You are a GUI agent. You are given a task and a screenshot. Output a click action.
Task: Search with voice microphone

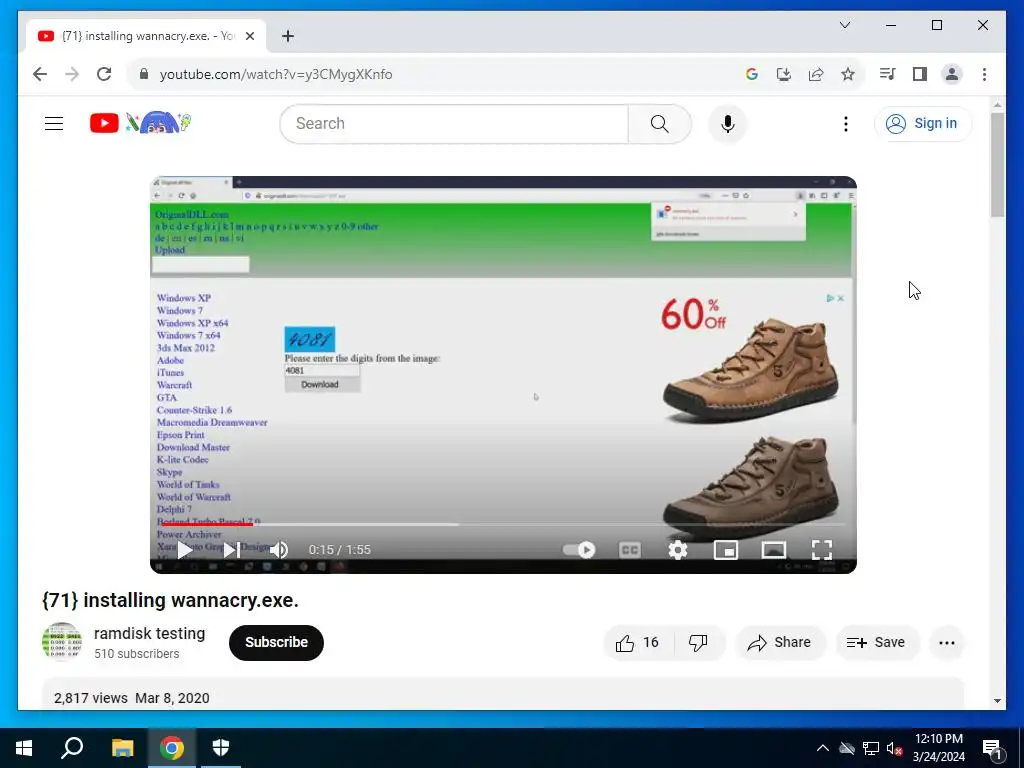[728, 123]
